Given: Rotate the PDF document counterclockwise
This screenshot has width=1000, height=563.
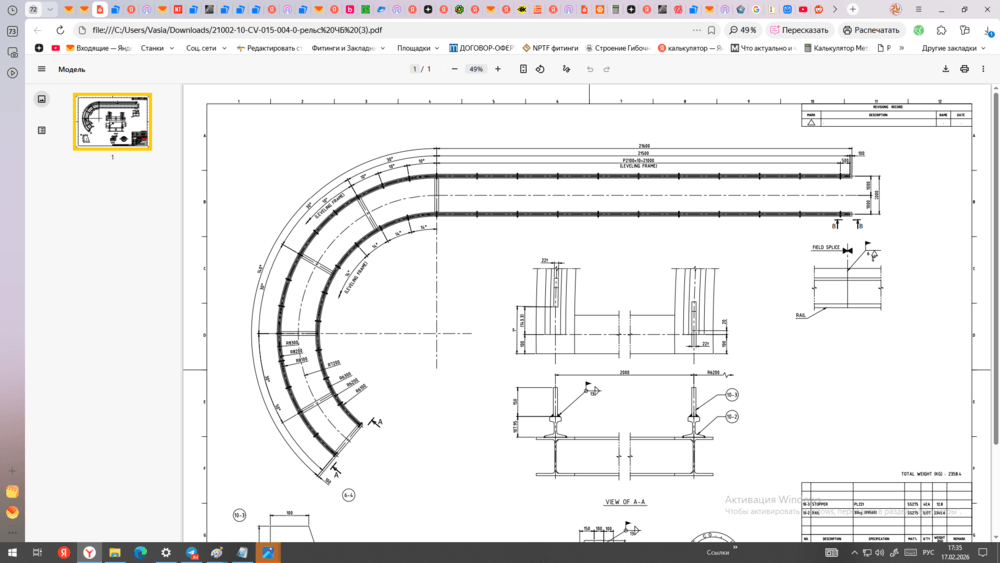Looking at the screenshot, I should 540,69.
